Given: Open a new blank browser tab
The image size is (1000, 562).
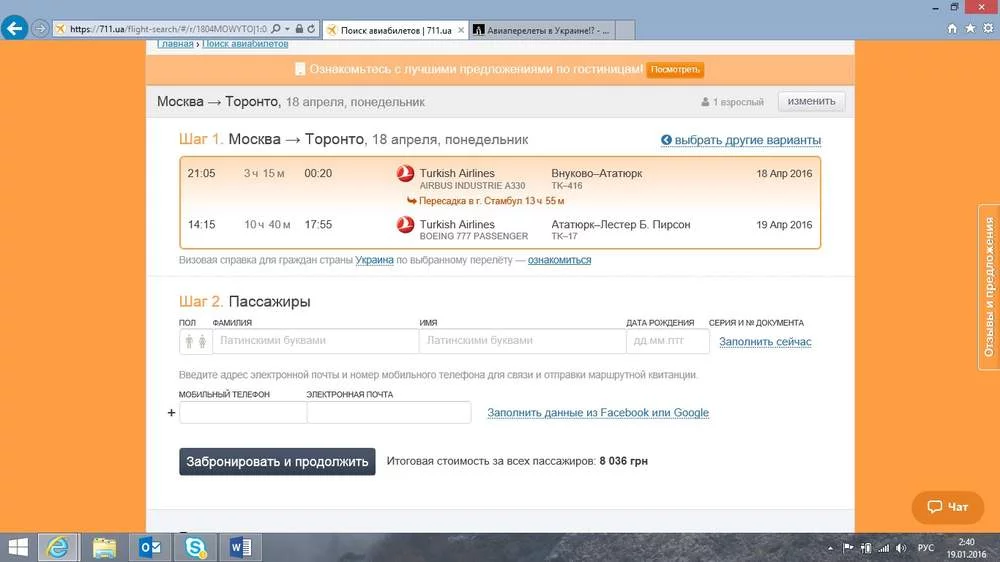Looking at the screenshot, I should click(625, 30).
